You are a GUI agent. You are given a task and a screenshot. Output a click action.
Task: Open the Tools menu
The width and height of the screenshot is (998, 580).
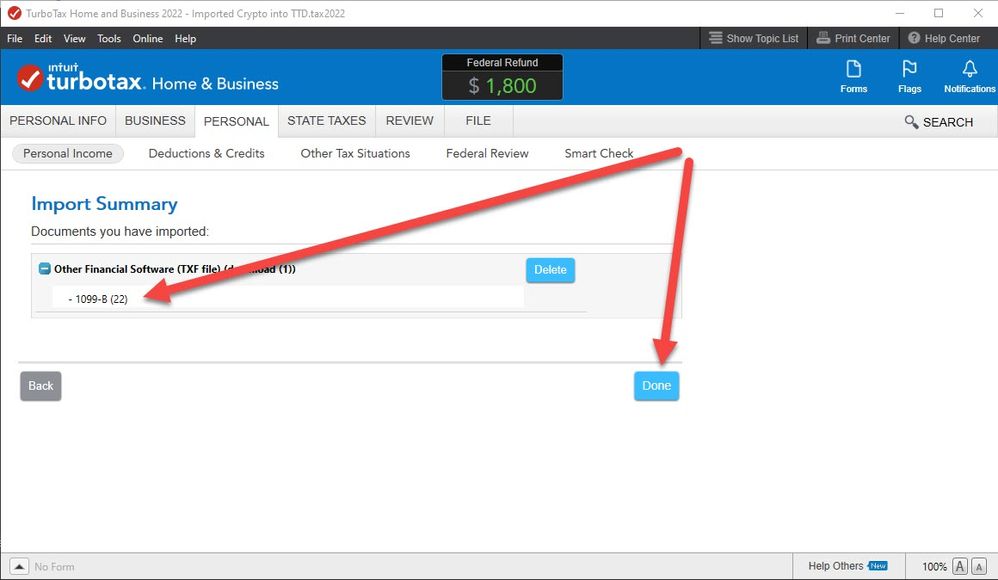pyautogui.click(x=109, y=38)
